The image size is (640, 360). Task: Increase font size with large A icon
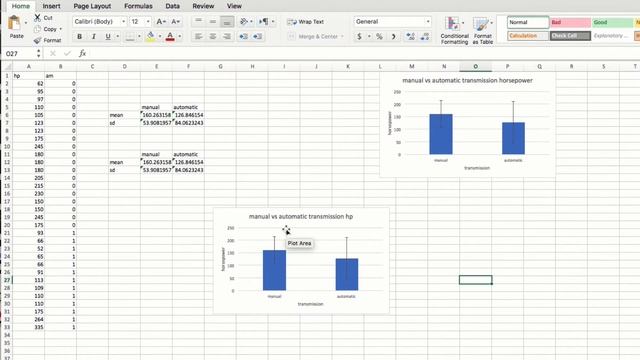click(x=161, y=22)
